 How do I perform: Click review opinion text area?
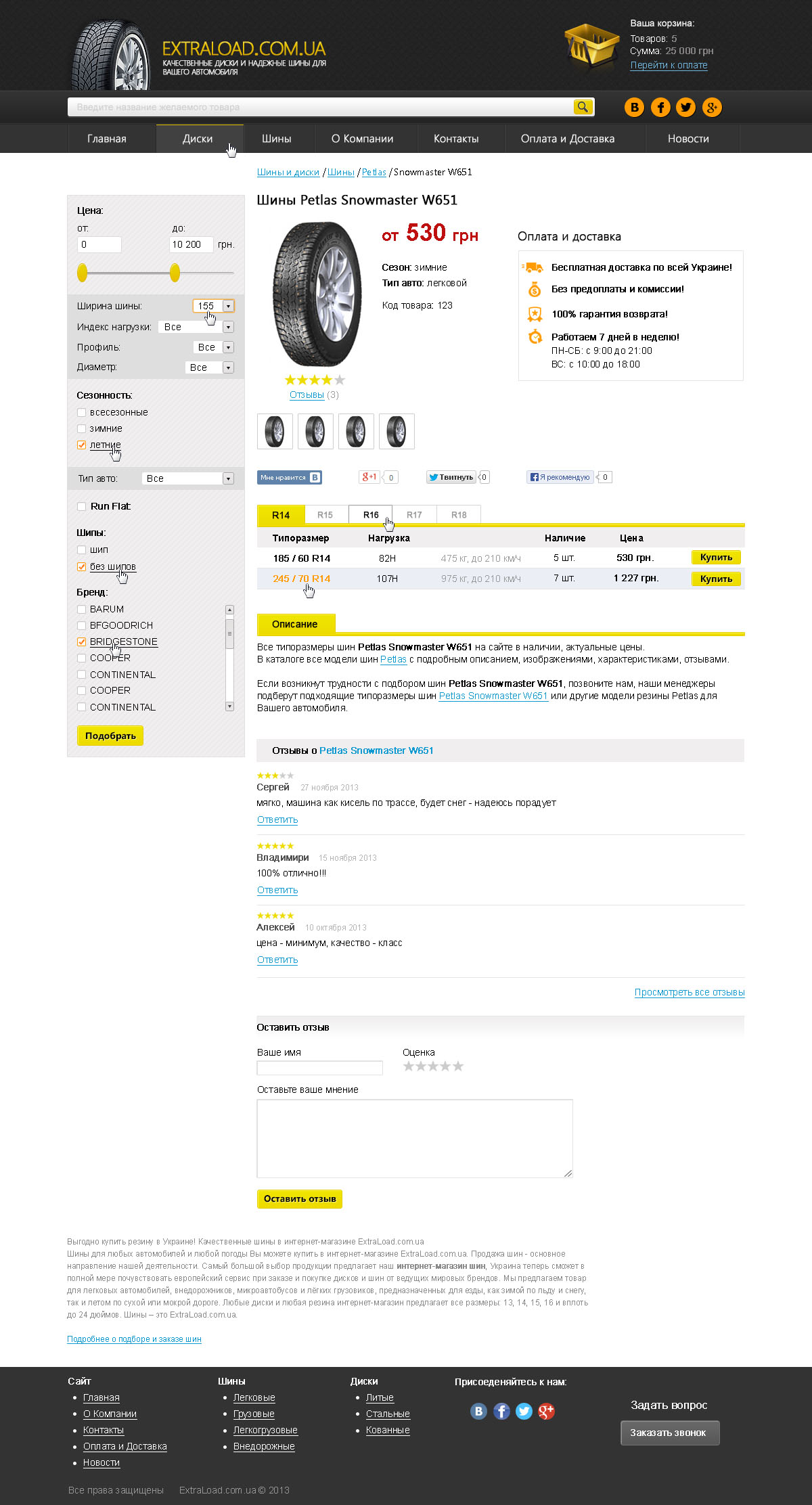coord(415,1138)
